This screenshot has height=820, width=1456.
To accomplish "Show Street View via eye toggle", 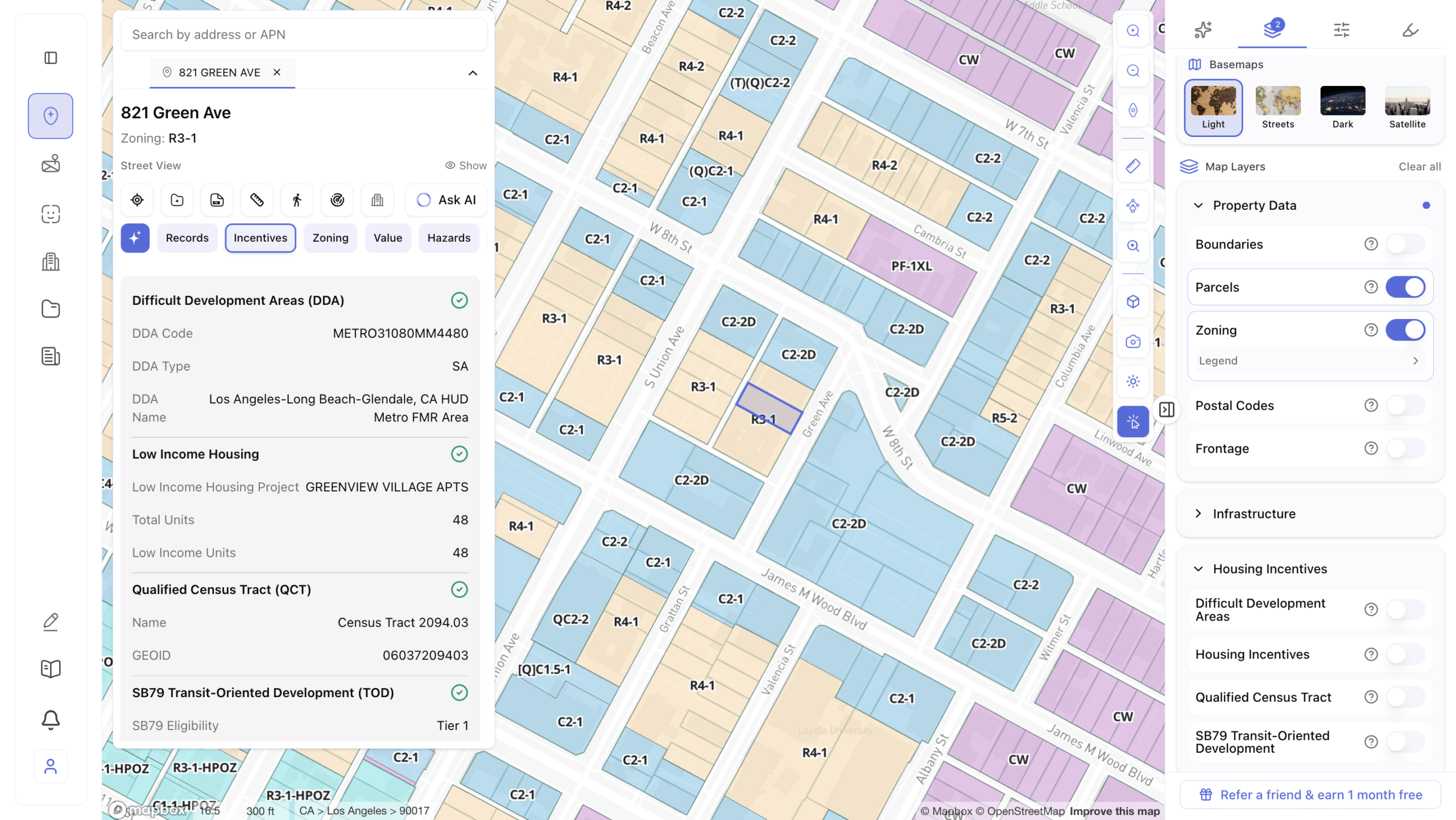I will click(x=466, y=165).
